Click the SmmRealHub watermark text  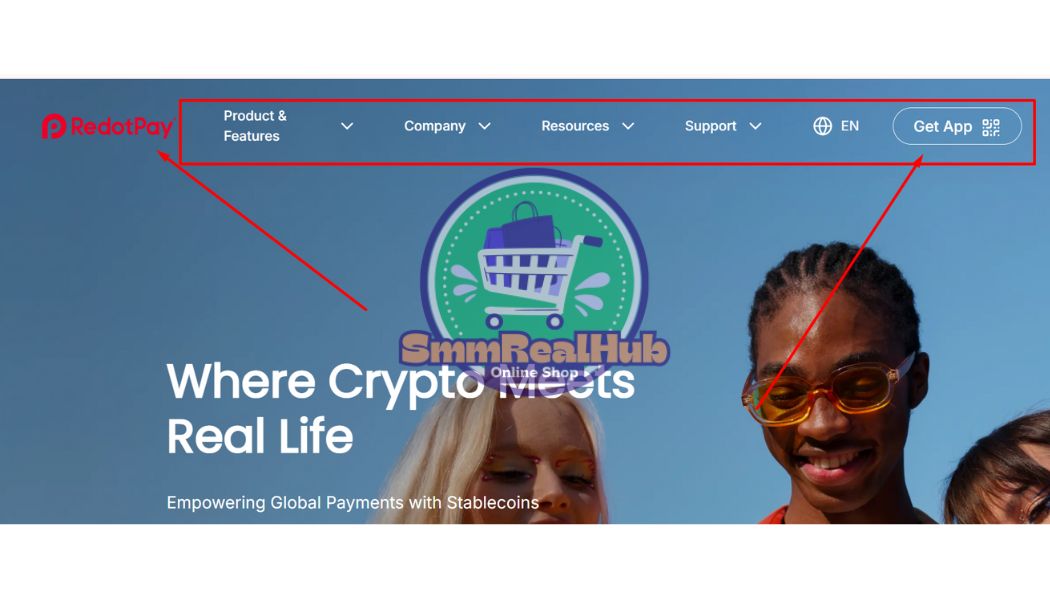pos(534,349)
